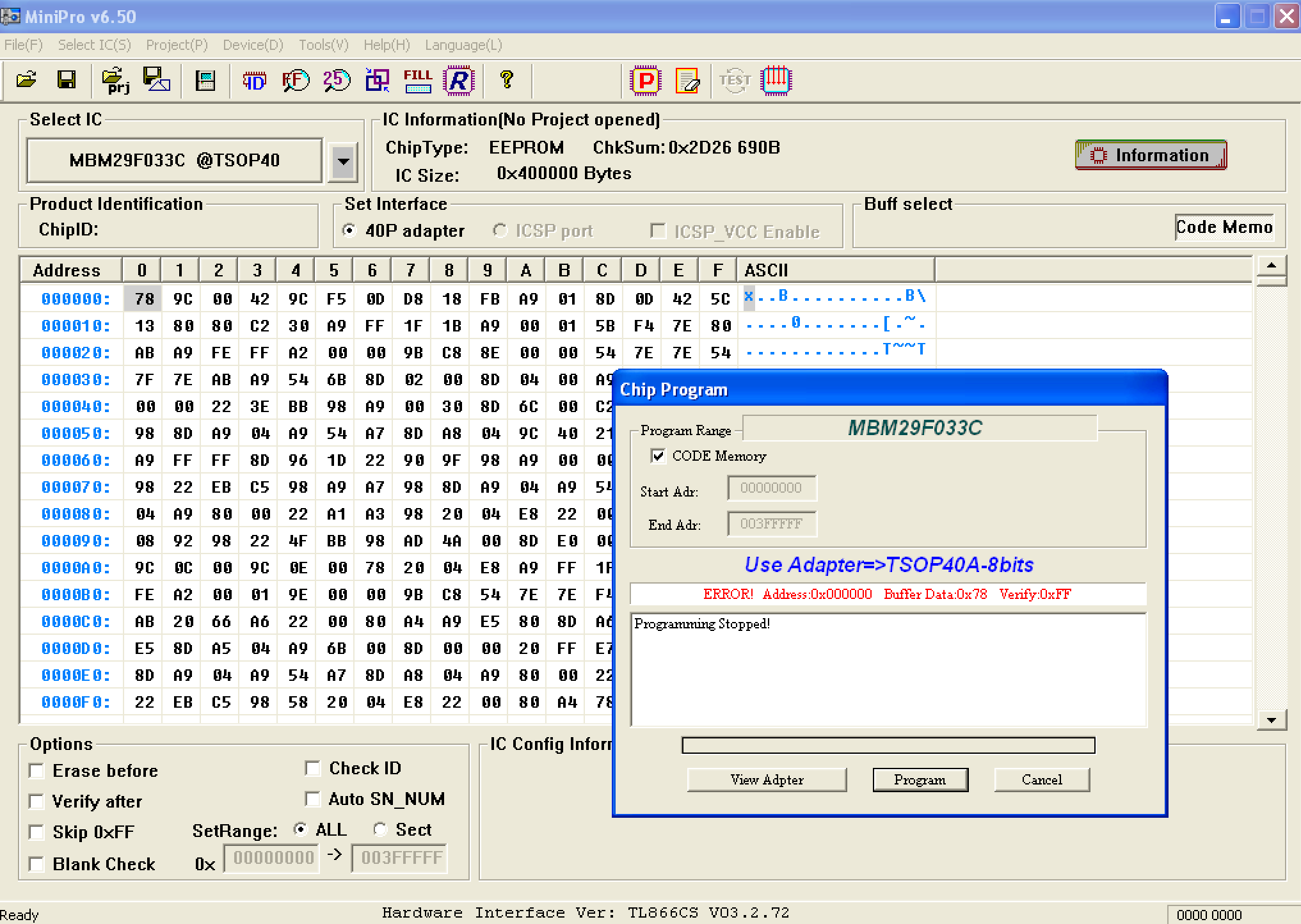Viewport: 1301px width, 924px height.
Task: Turn on the Blank Check option
Action: (36, 864)
